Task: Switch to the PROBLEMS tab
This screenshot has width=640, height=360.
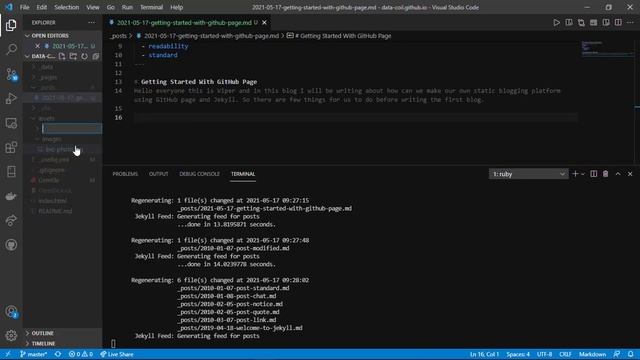Action: 125,174
